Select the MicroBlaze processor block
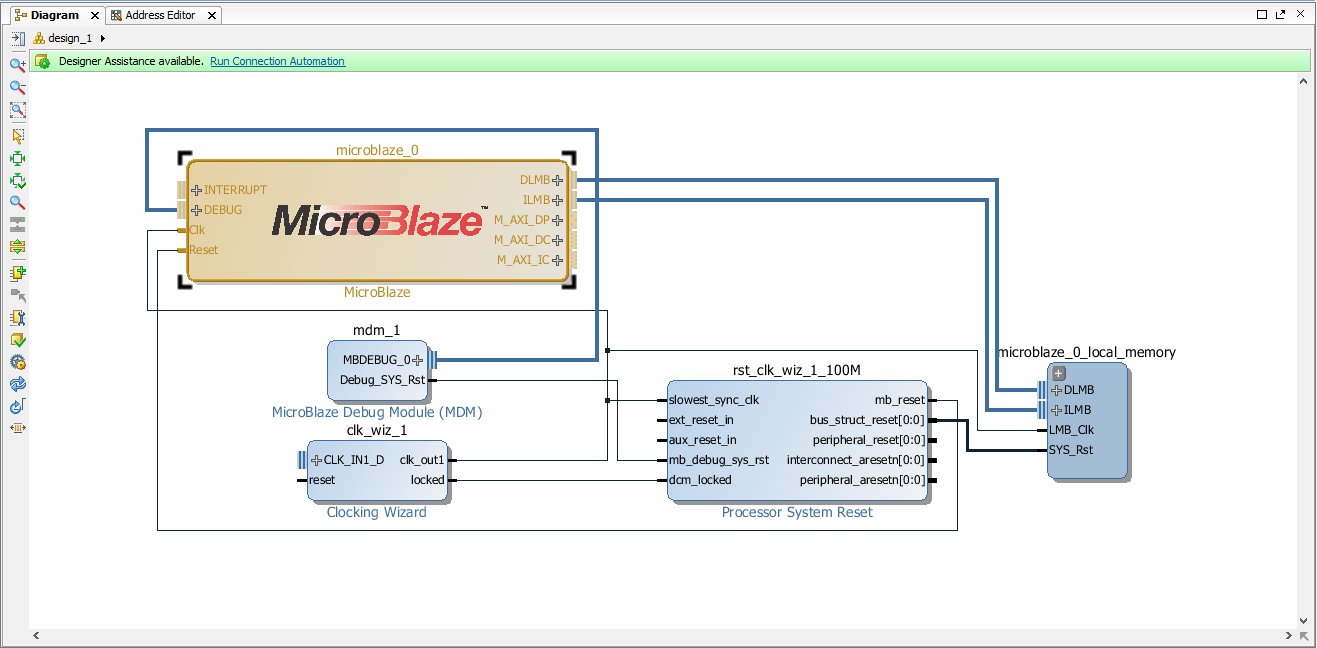Screen dimensions: 1317x648 point(377,221)
